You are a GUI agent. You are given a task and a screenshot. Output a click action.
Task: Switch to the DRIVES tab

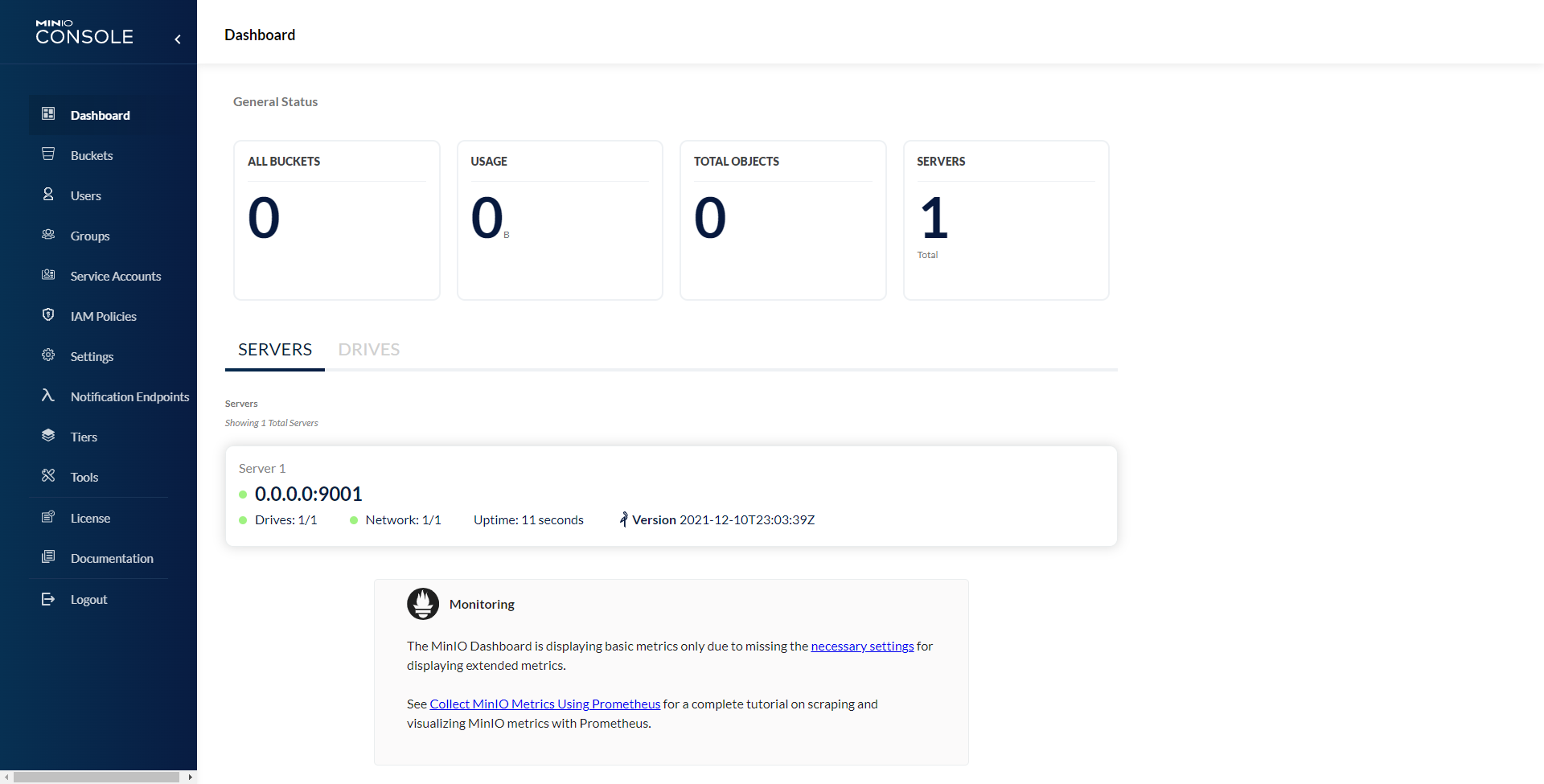pyautogui.click(x=369, y=350)
